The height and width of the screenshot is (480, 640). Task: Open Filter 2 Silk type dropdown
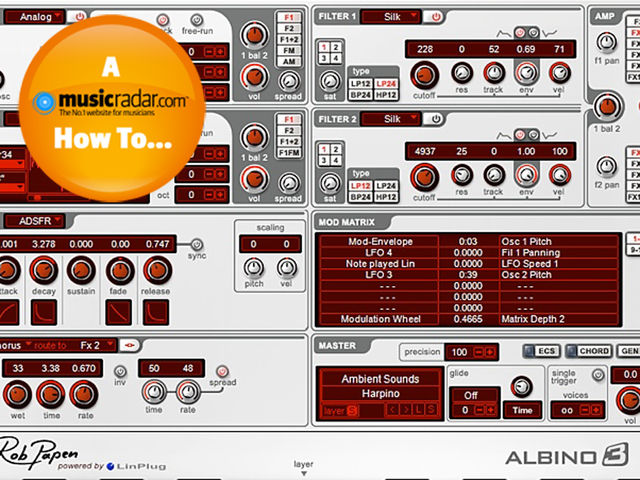pyautogui.click(x=391, y=119)
